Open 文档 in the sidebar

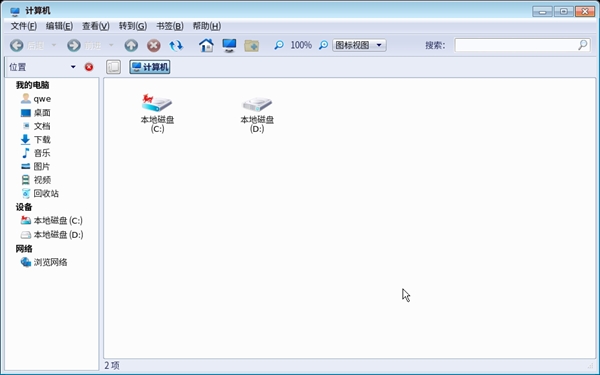[36, 126]
